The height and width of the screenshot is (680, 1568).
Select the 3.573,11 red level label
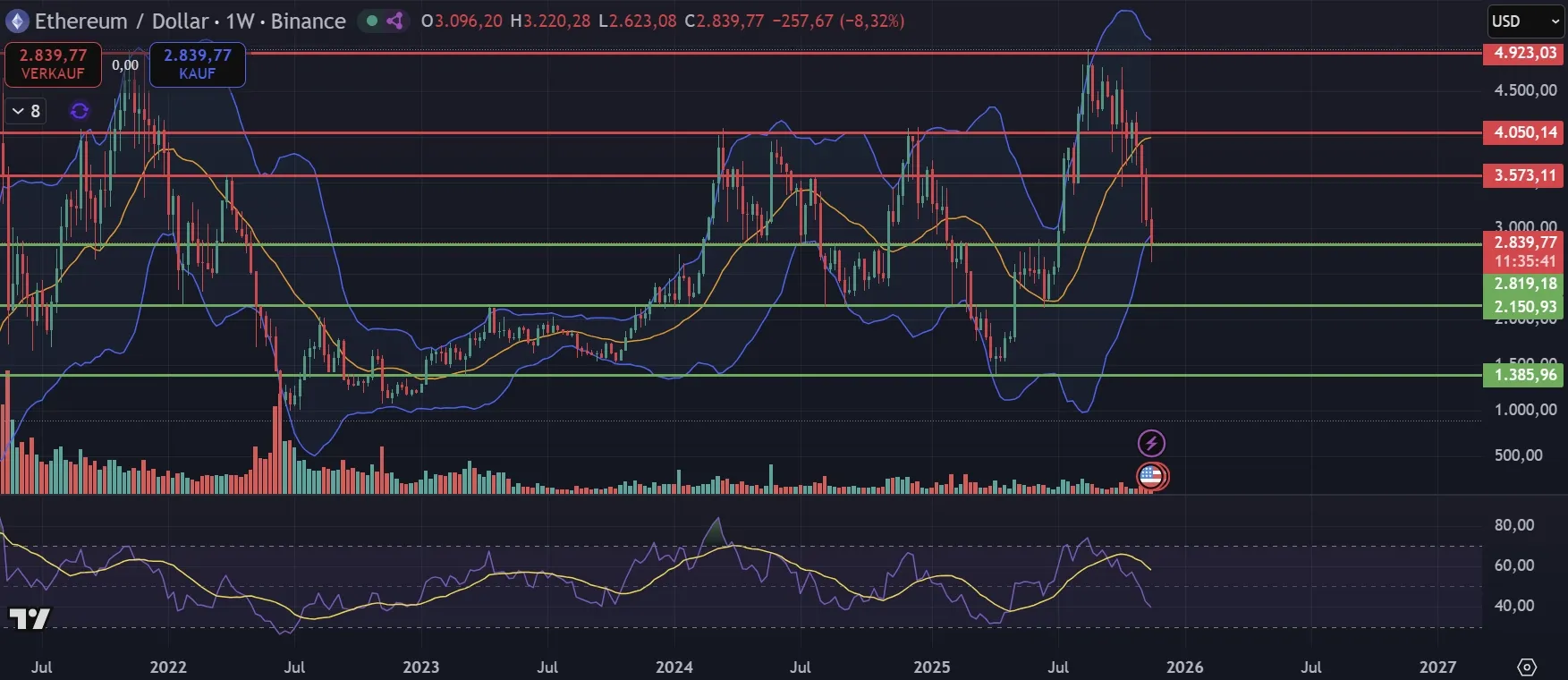pyautogui.click(x=1524, y=175)
